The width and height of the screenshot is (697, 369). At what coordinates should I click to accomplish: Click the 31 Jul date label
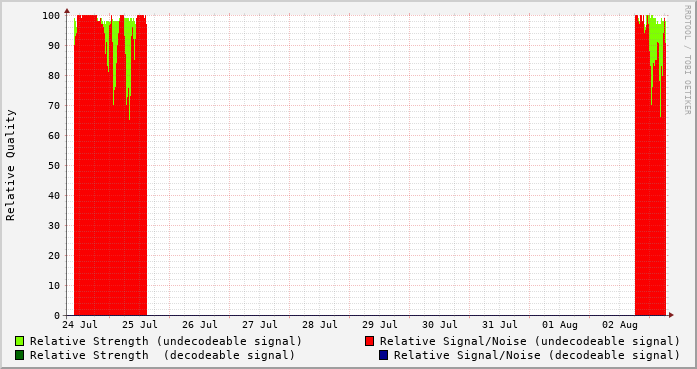click(500, 325)
